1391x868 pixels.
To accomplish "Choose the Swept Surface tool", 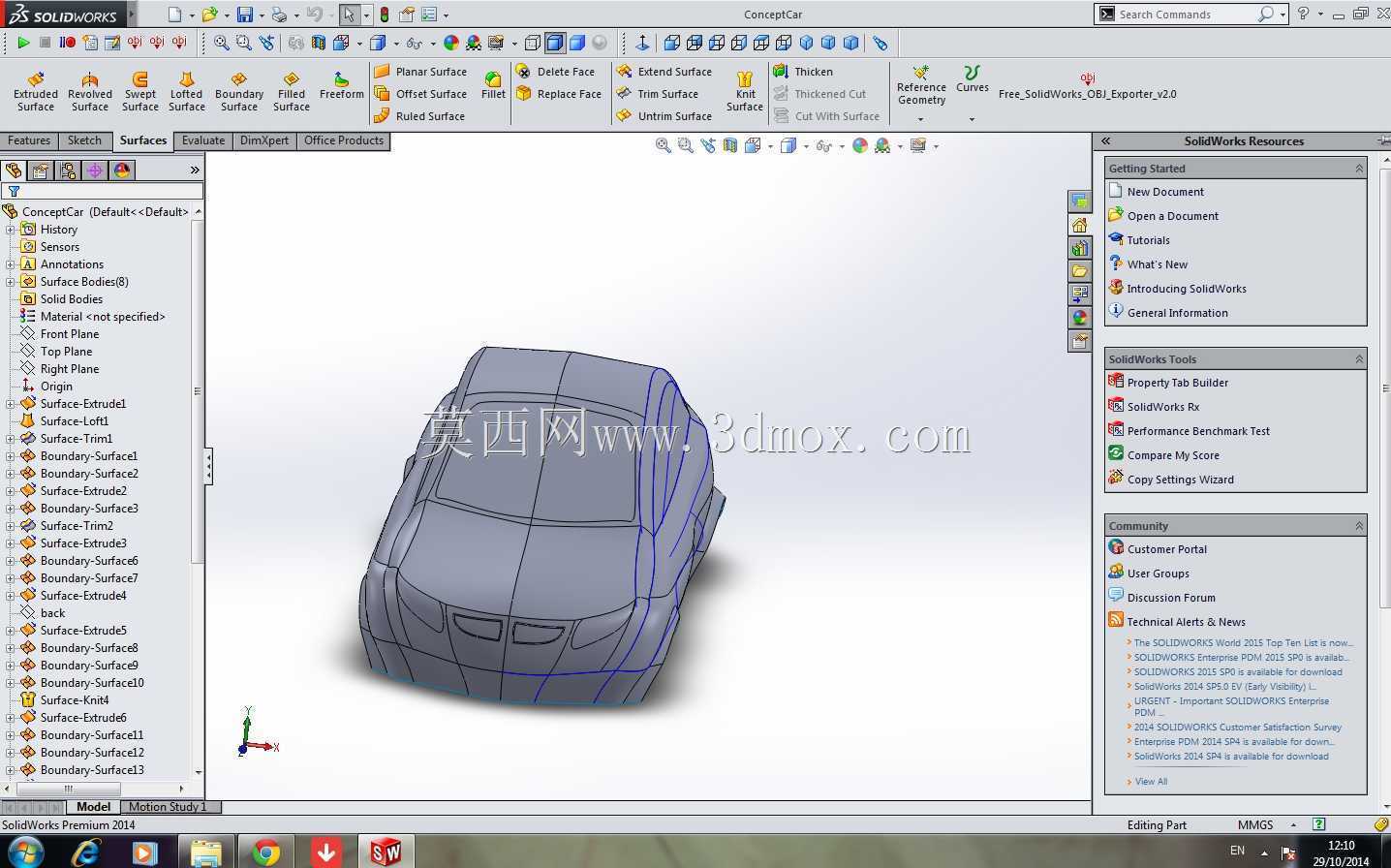I will pos(140,92).
